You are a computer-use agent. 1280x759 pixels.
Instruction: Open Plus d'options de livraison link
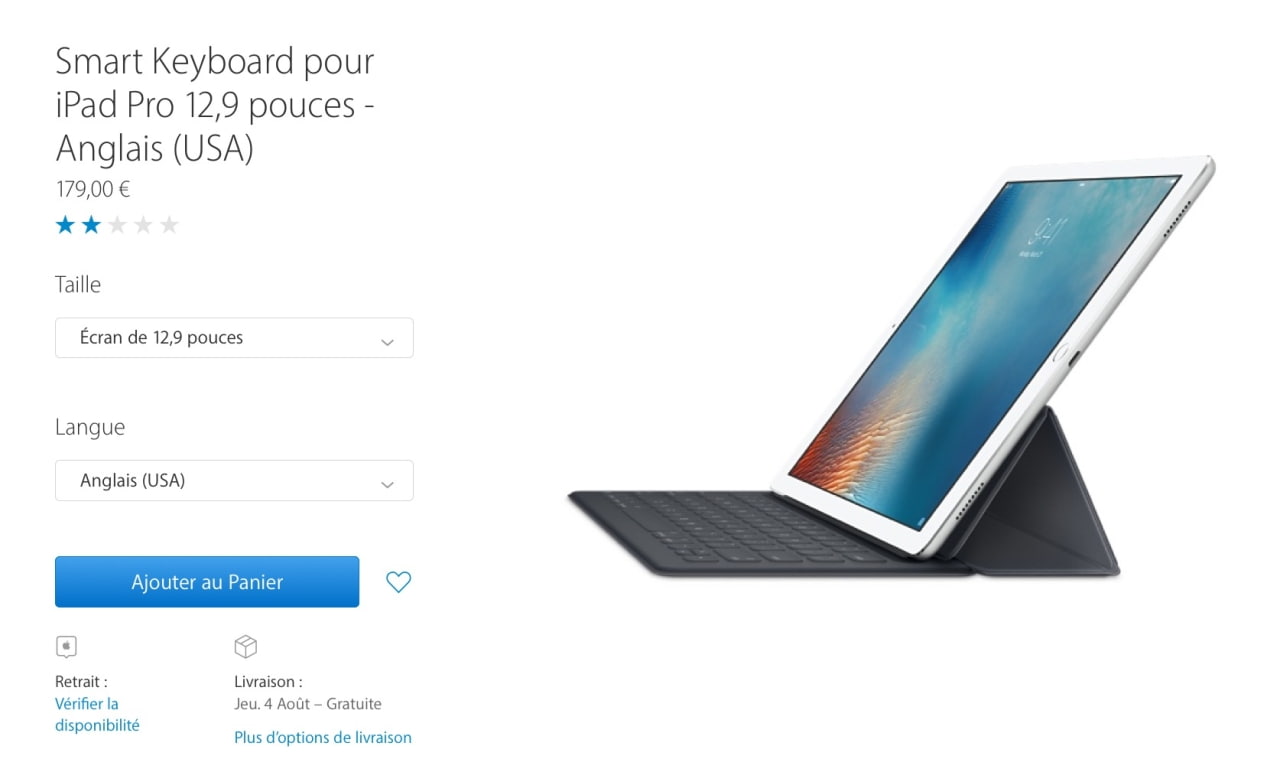[323, 738]
